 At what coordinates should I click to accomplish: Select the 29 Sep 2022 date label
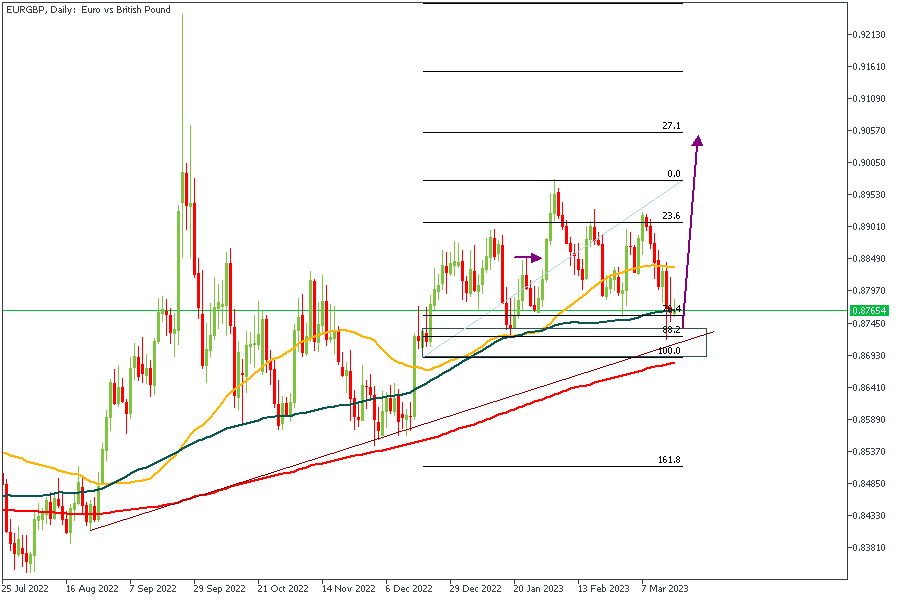218,589
